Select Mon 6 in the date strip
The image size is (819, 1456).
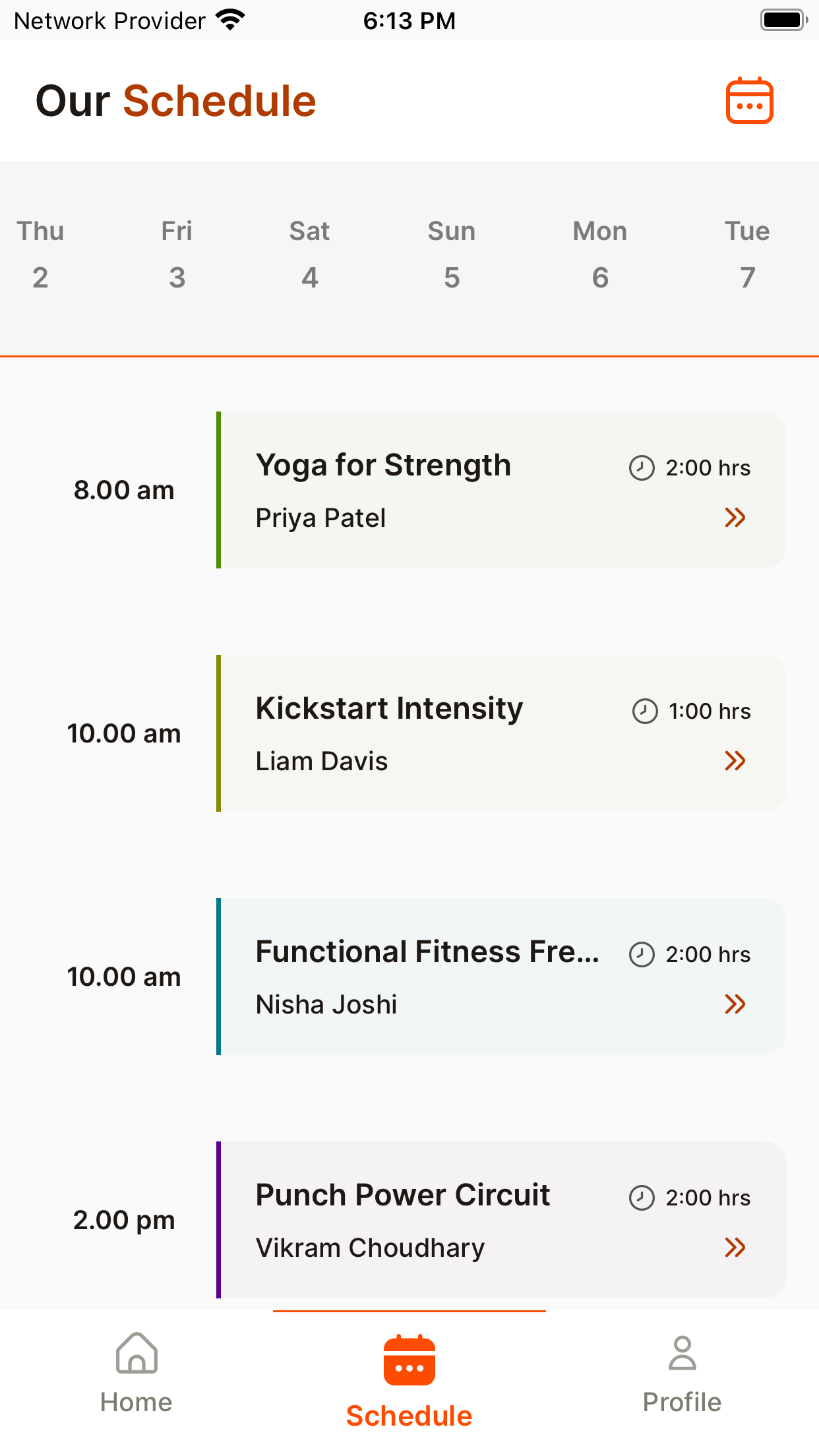click(x=600, y=255)
